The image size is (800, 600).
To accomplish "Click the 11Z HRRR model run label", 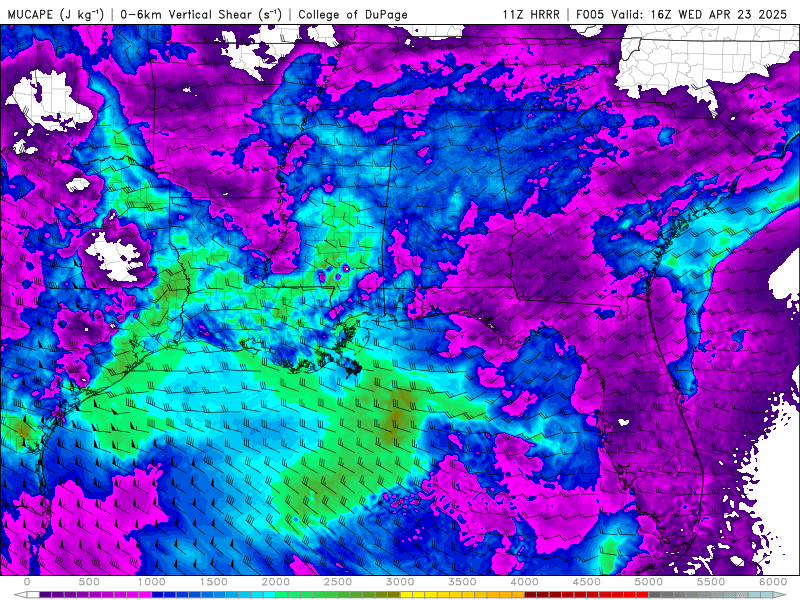I will tap(531, 14).
